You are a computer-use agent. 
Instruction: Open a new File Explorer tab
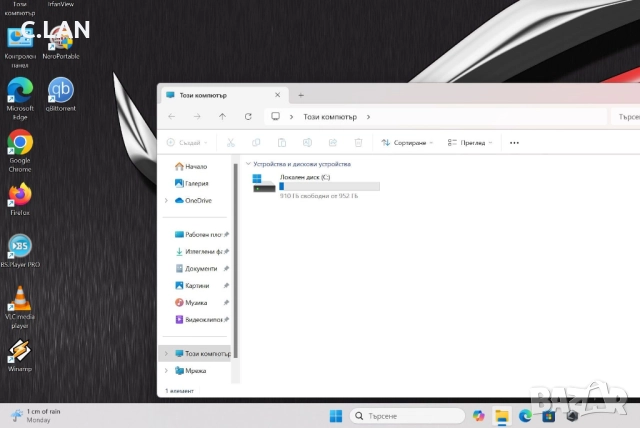[x=301, y=94]
